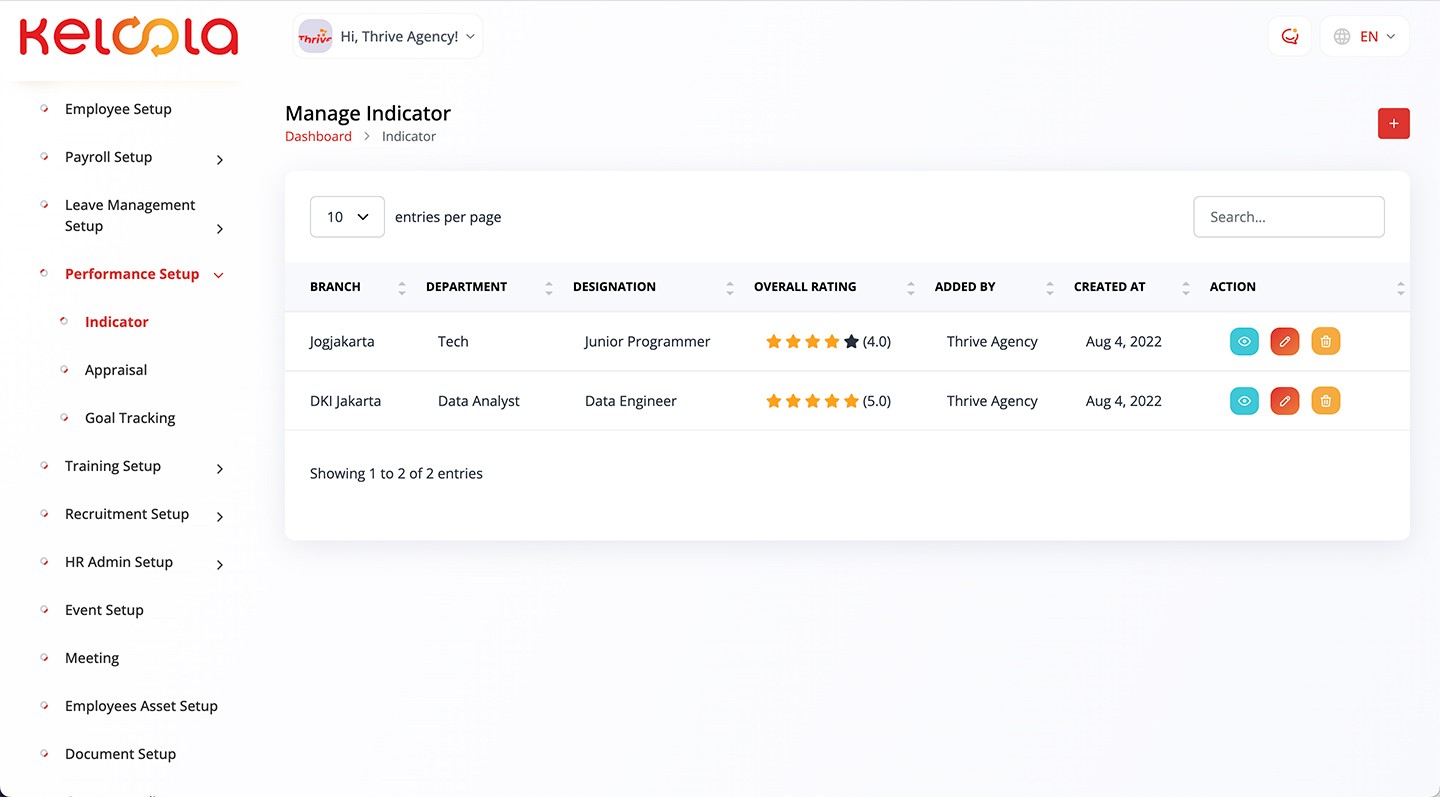View the DKI Jakarta indicator via eye icon
This screenshot has height=797, width=1440.
point(1244,401)
